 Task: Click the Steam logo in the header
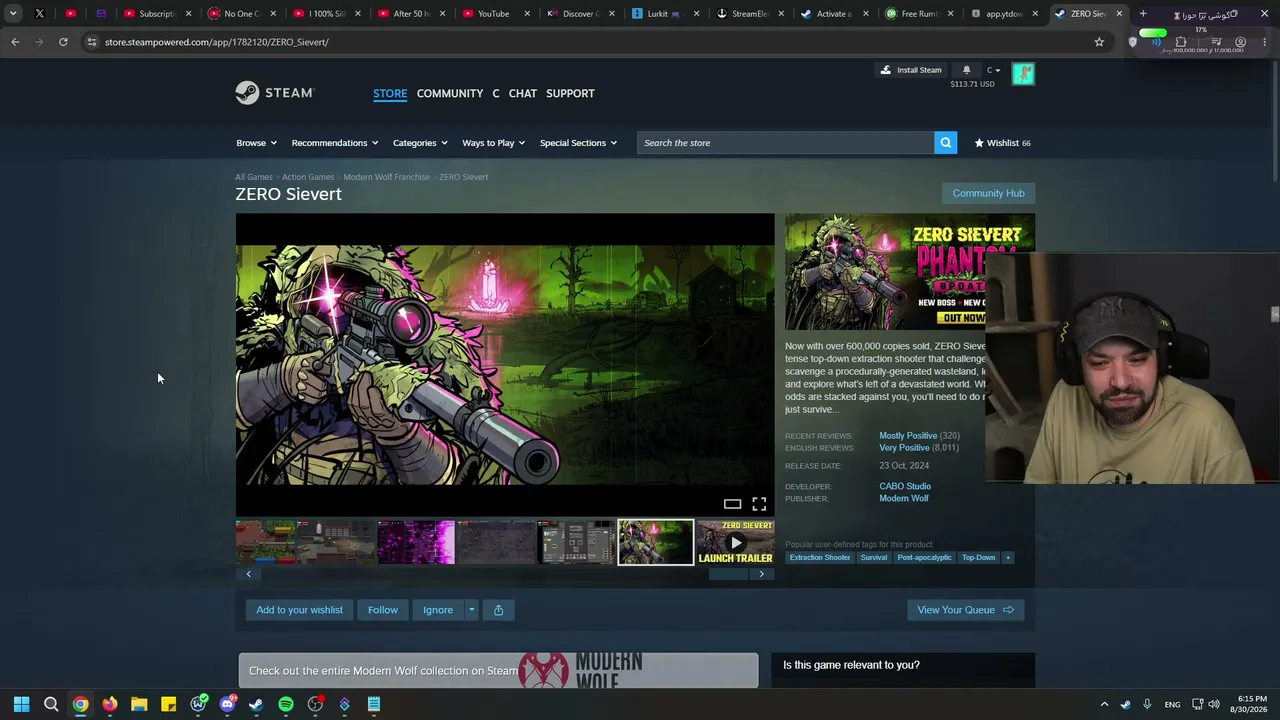275,93
